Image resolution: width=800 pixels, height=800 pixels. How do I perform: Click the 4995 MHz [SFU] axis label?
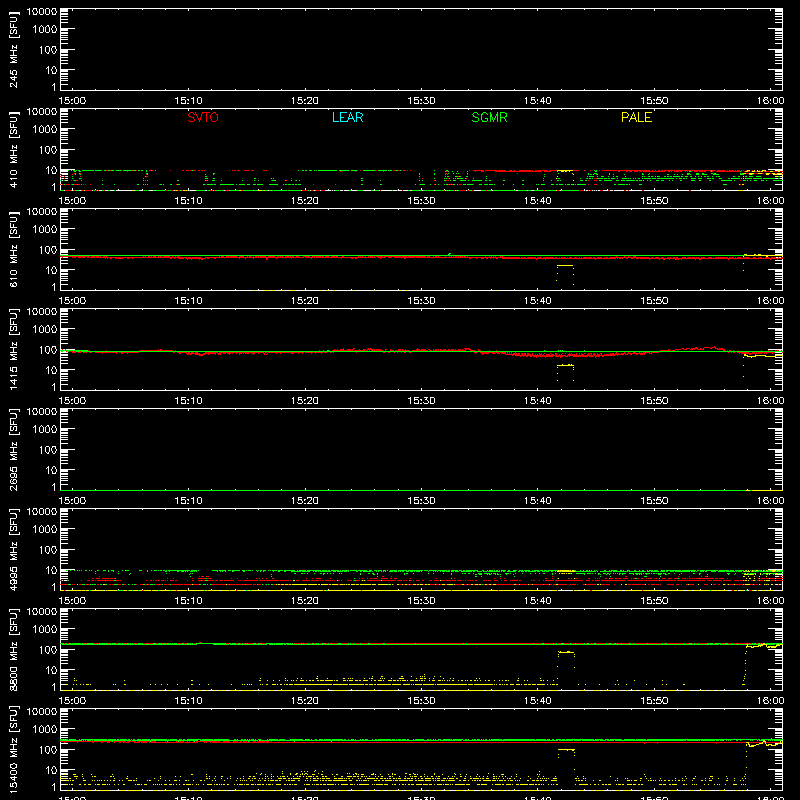(14, 549)
